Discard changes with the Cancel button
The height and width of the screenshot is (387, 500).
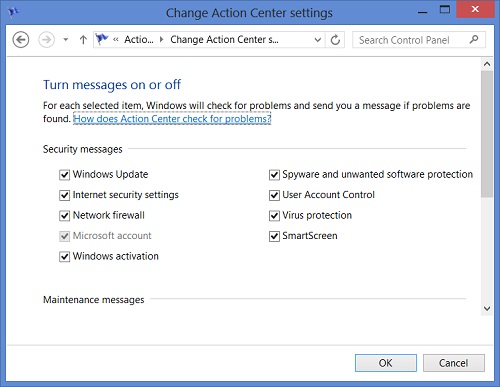[454, 363]
